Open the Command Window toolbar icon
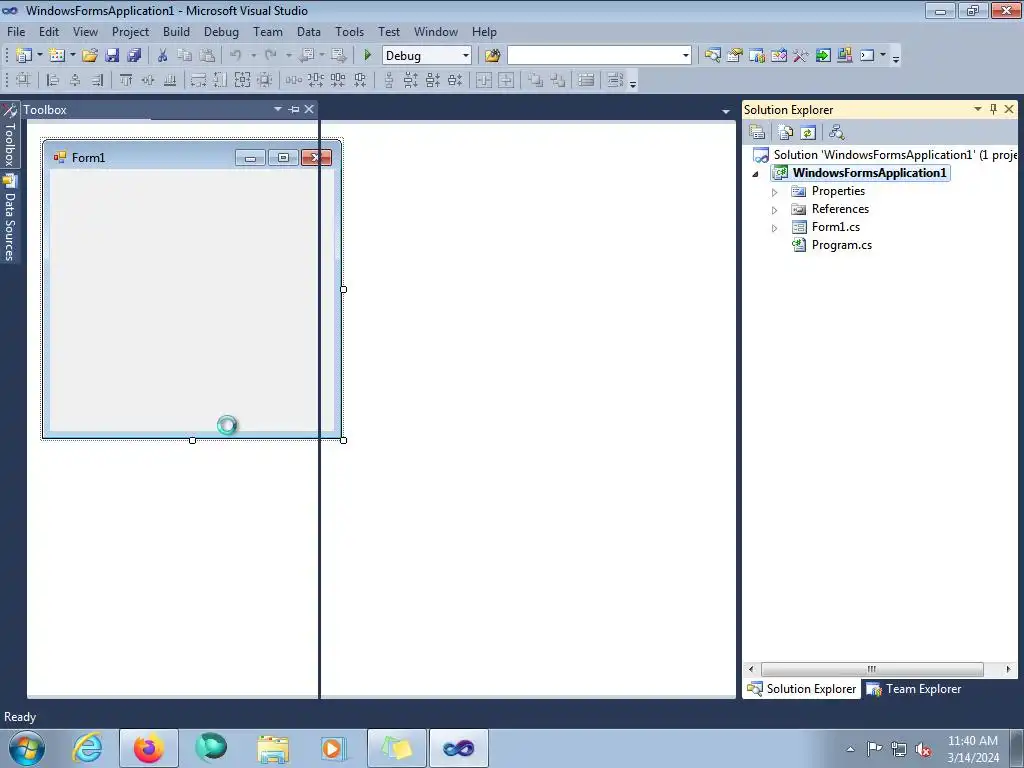This screenshot has height=768, width=1024. click(867, 56)
